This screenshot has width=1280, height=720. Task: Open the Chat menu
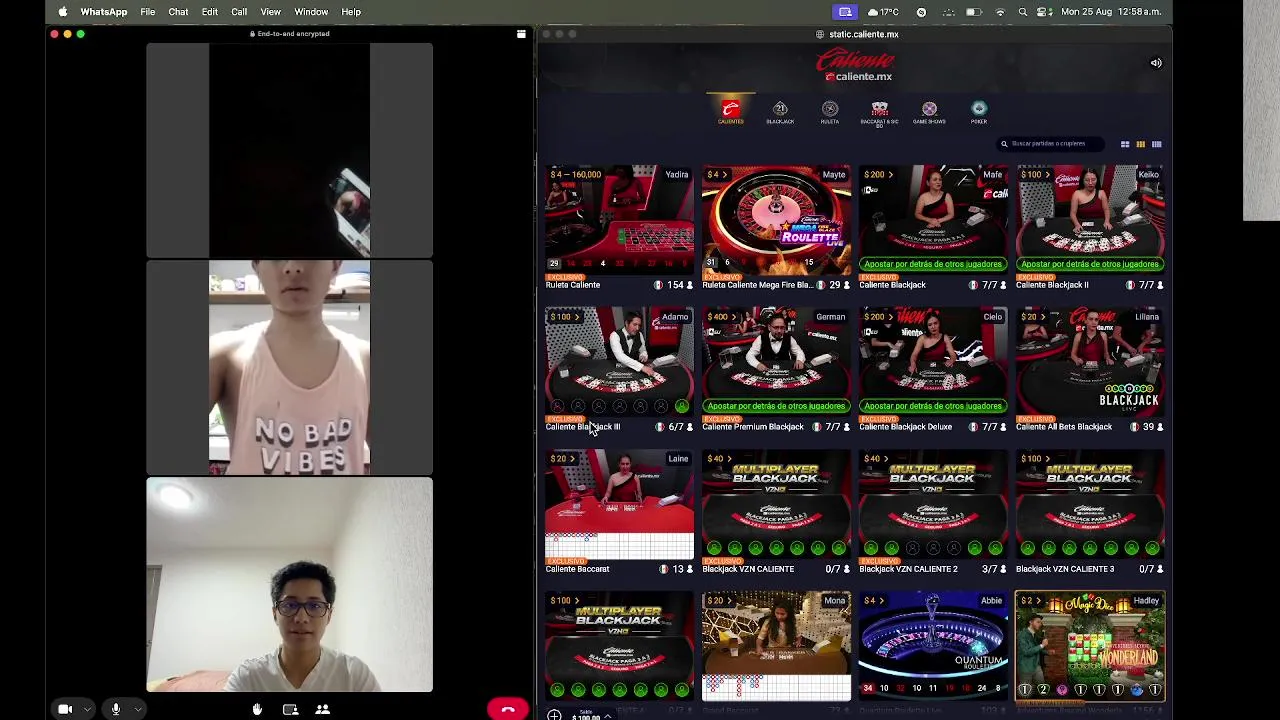click(178, 12)
